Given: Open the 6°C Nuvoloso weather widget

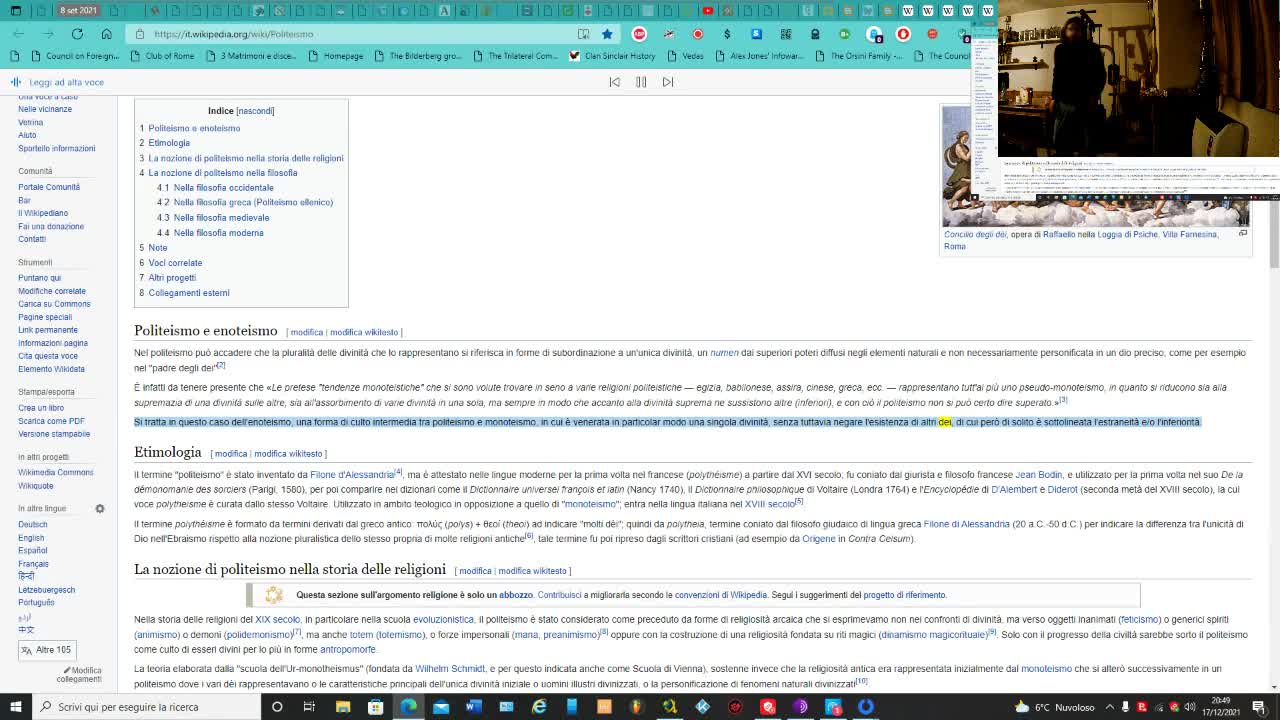Looking at the screenshot, I should pos(1055,707).
